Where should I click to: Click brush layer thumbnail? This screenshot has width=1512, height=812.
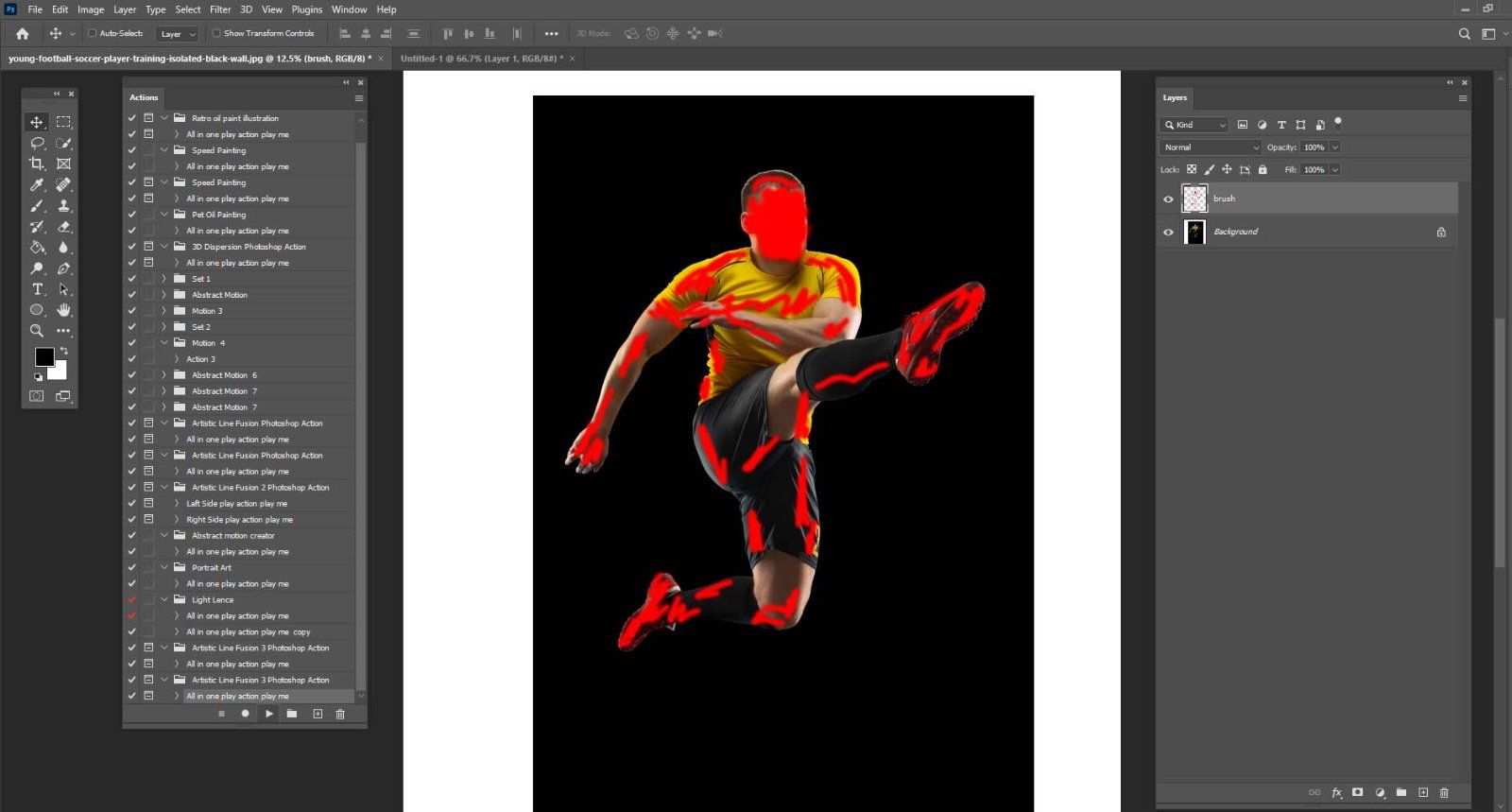tap(1194, 199)
